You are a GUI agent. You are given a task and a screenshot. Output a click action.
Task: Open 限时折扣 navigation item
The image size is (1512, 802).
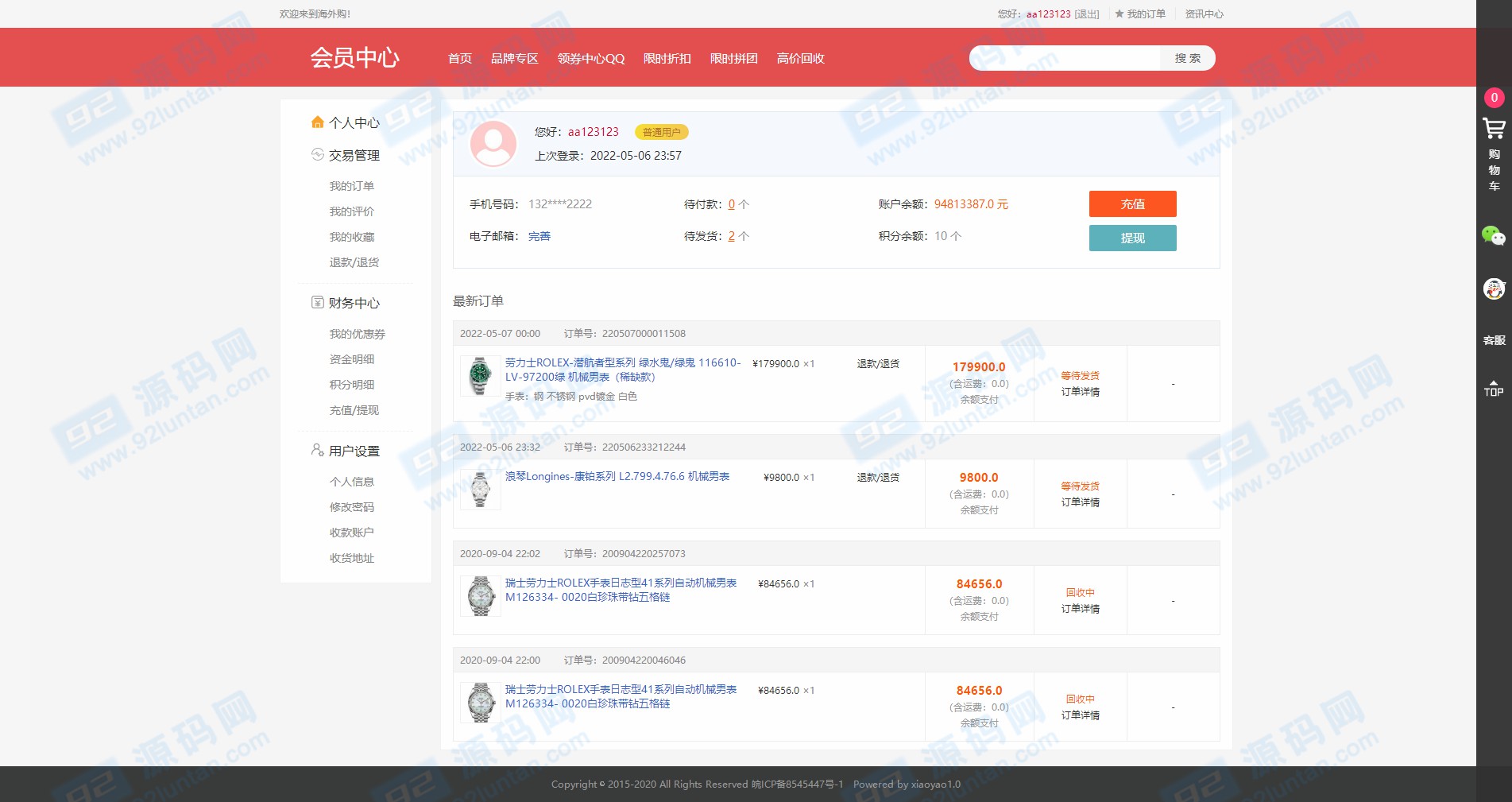pos(667,58)
